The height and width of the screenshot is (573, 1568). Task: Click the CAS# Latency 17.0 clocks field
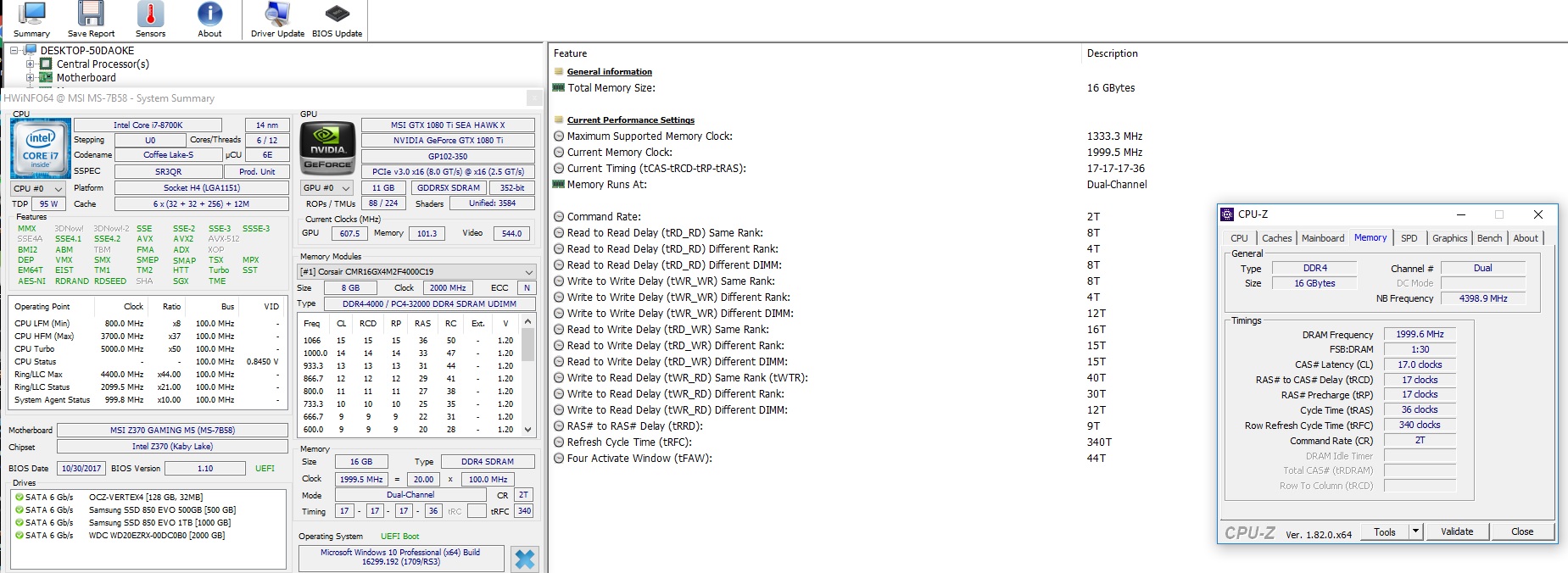point(1420,364)
